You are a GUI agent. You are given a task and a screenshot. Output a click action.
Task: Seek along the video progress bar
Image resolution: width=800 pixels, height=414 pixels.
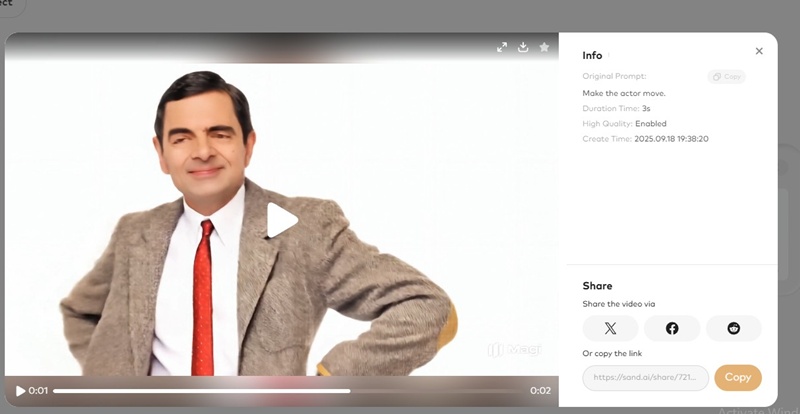coord(288,391)
